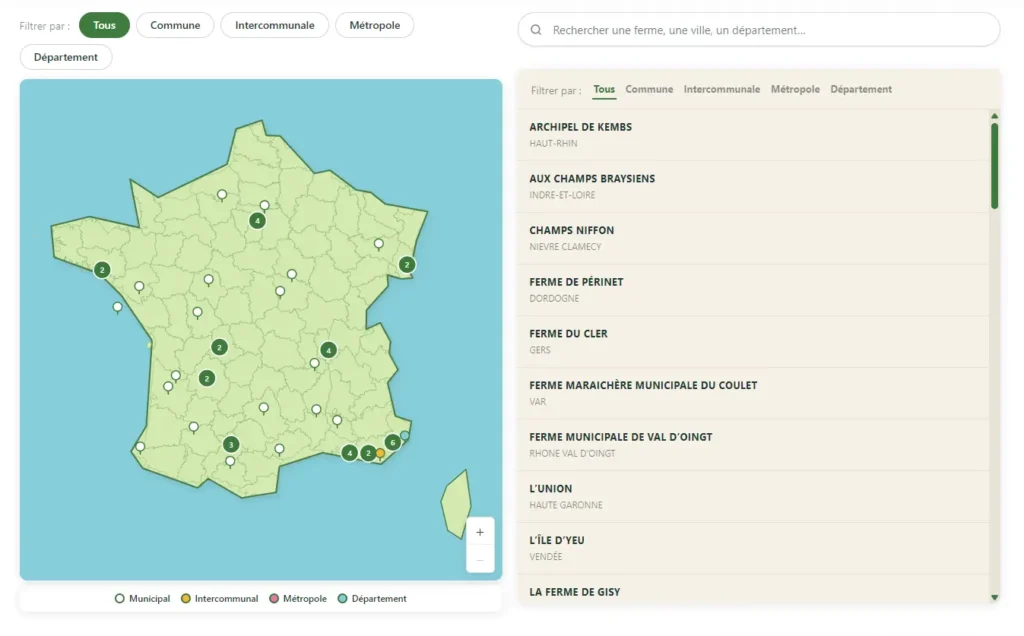Click the Municipal legend circle
This screenshot has height=636, width=1024.
click(120, 598)
